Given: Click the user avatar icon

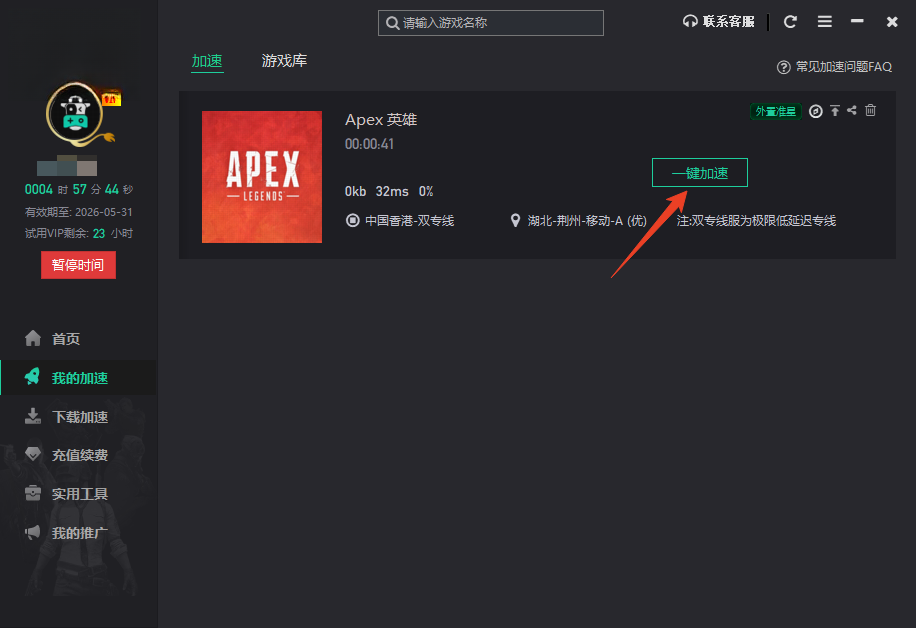Looking at the screenshot, I should pyautogui.click(x=75, y=113).
